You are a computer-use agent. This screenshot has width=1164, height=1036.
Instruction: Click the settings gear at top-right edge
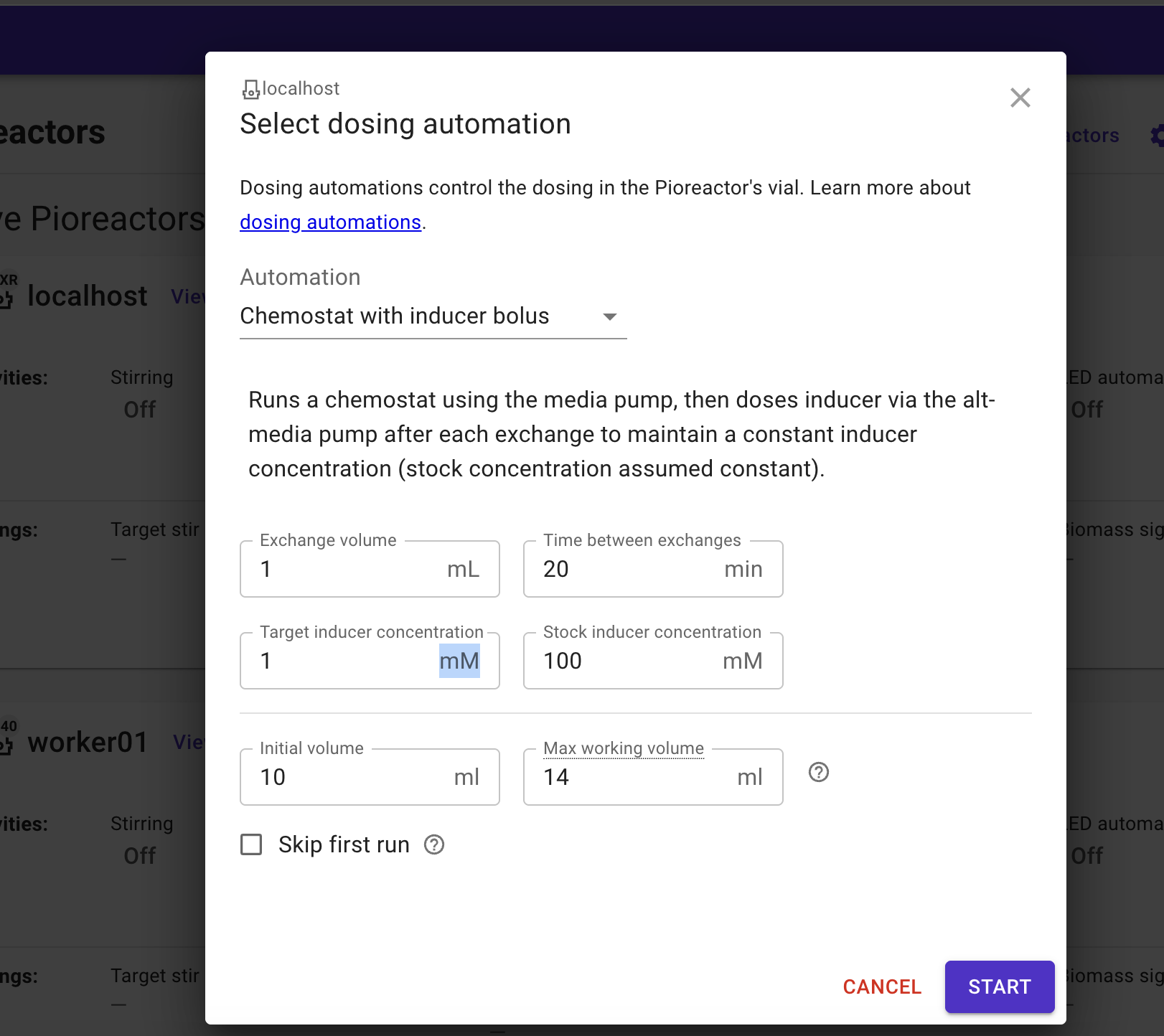point(1157,136)
